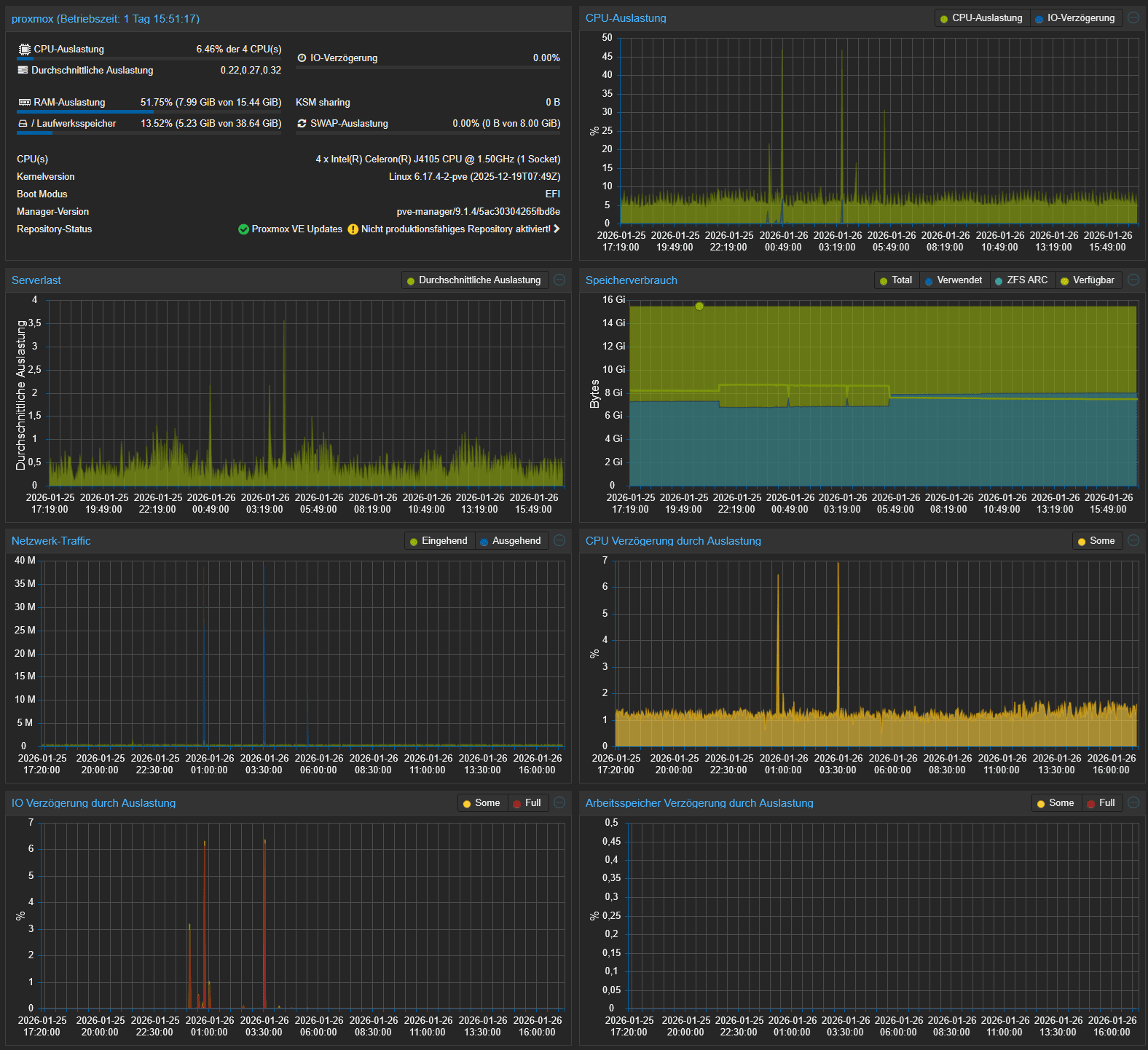Toggle Full series in Arbeitsspeicher Verzögerung chart
This screenshot has height=1050, width=1148.
tap(1101, 803)
